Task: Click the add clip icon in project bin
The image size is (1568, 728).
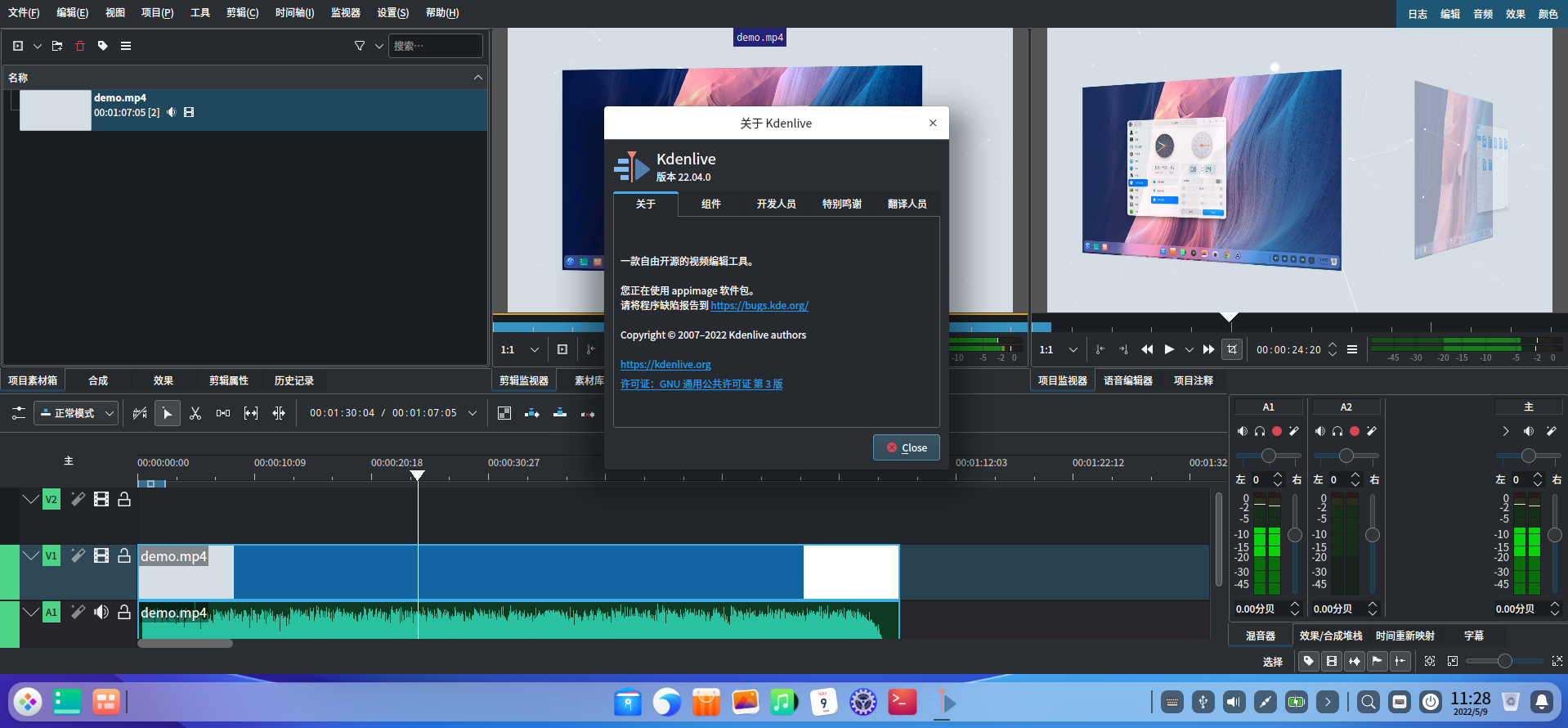Action: (x=18, y=46)
